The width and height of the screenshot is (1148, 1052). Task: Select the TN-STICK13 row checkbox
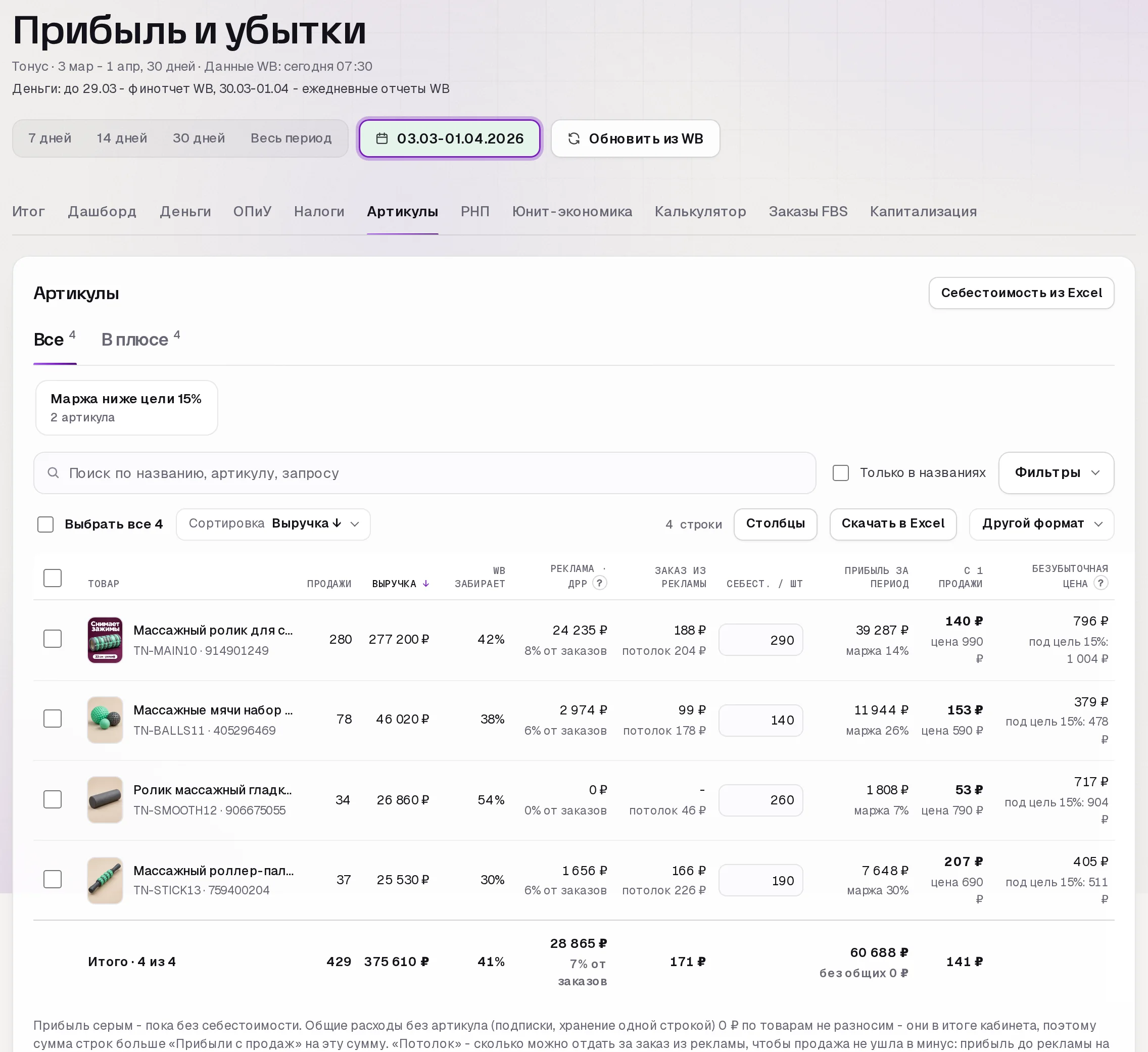point(53,879)
